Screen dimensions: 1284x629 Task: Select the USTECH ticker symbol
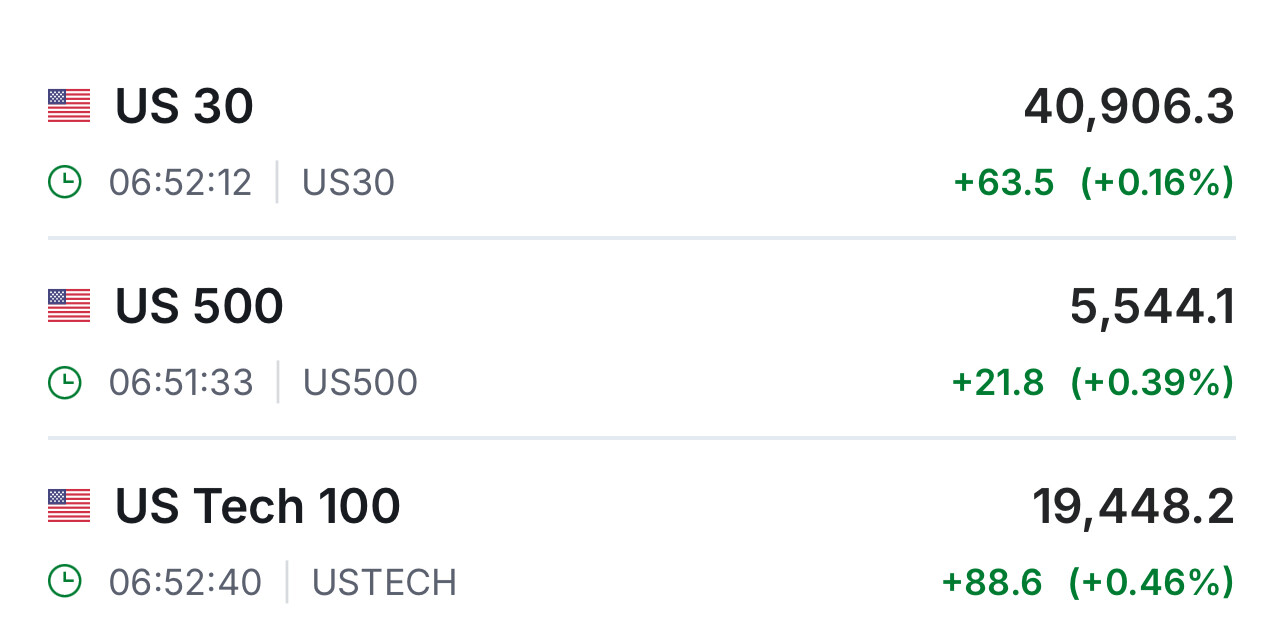pos(384,582)
